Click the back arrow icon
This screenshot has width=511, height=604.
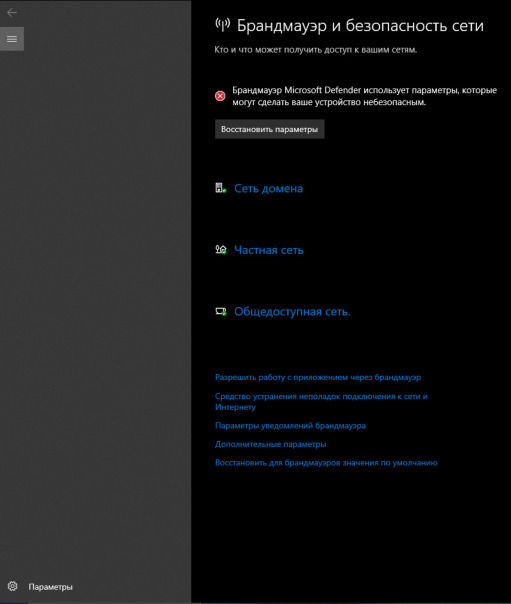(x=12, y=13)
